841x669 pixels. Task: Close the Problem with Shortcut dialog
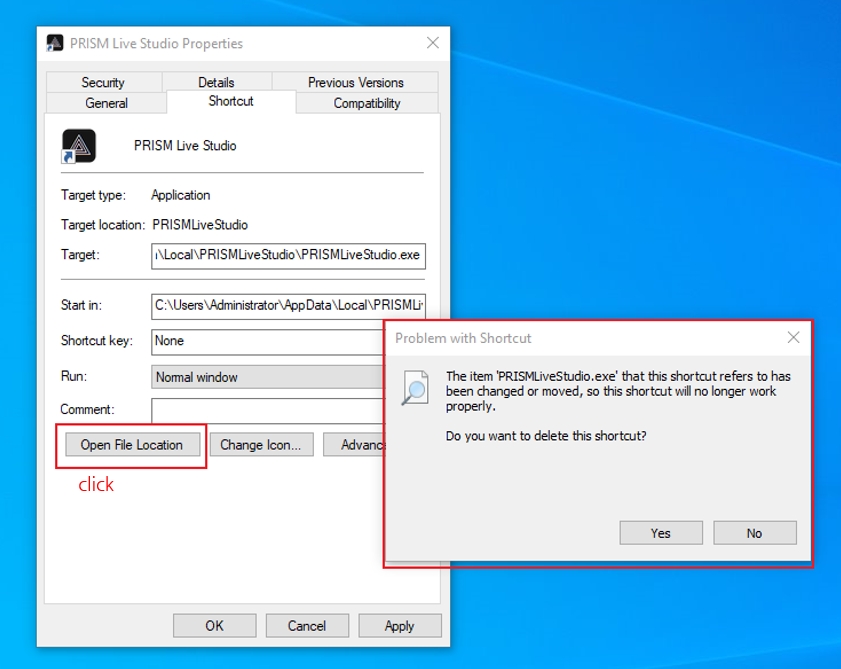pyautogui.click(x=793, y=338)
